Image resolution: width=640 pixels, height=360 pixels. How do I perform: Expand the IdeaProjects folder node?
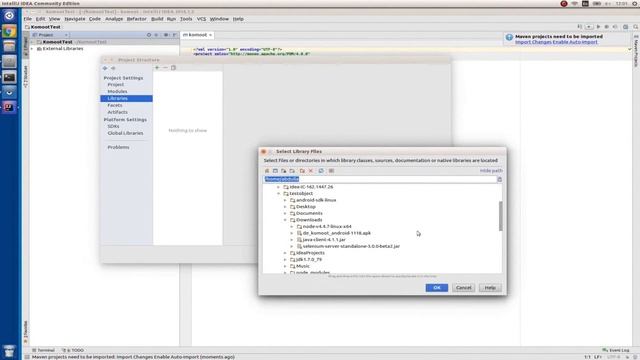click(285, 253)
